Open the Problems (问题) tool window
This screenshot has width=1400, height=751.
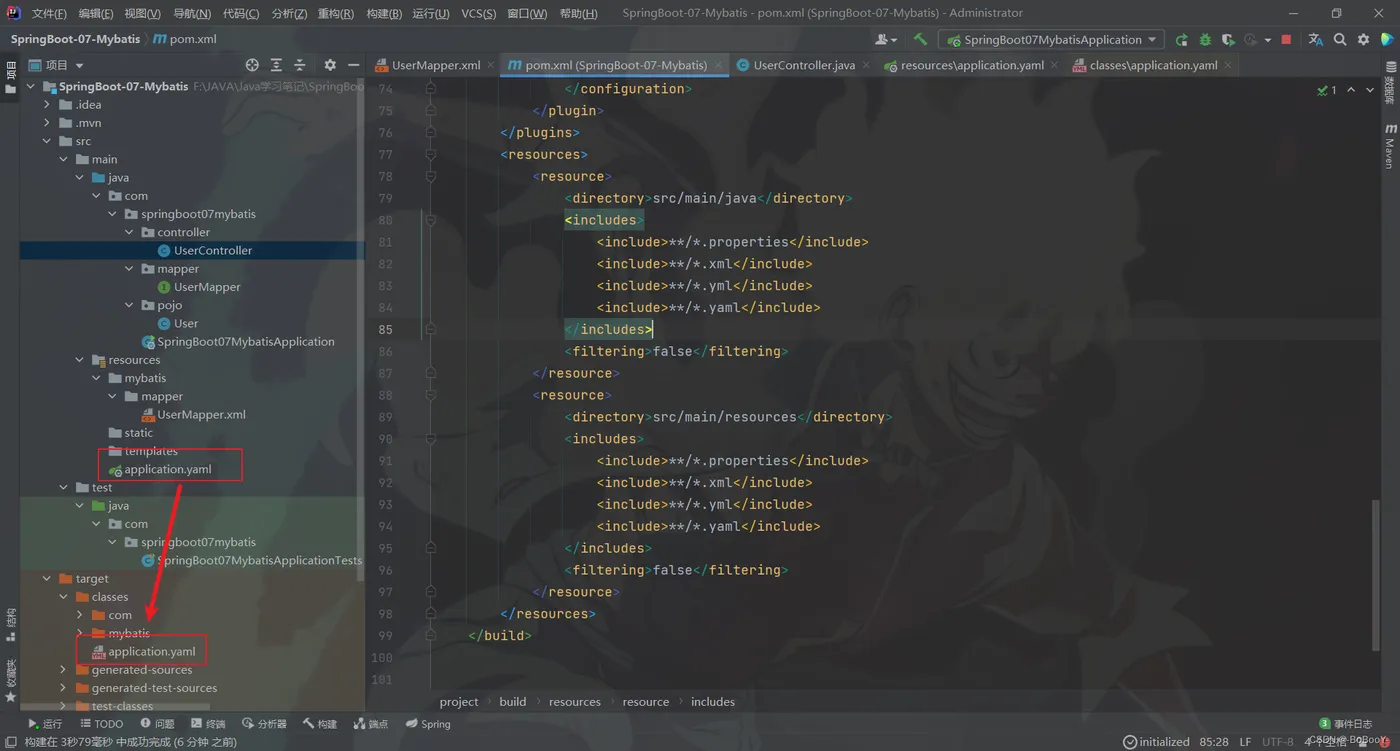click(x=158, y=724)
